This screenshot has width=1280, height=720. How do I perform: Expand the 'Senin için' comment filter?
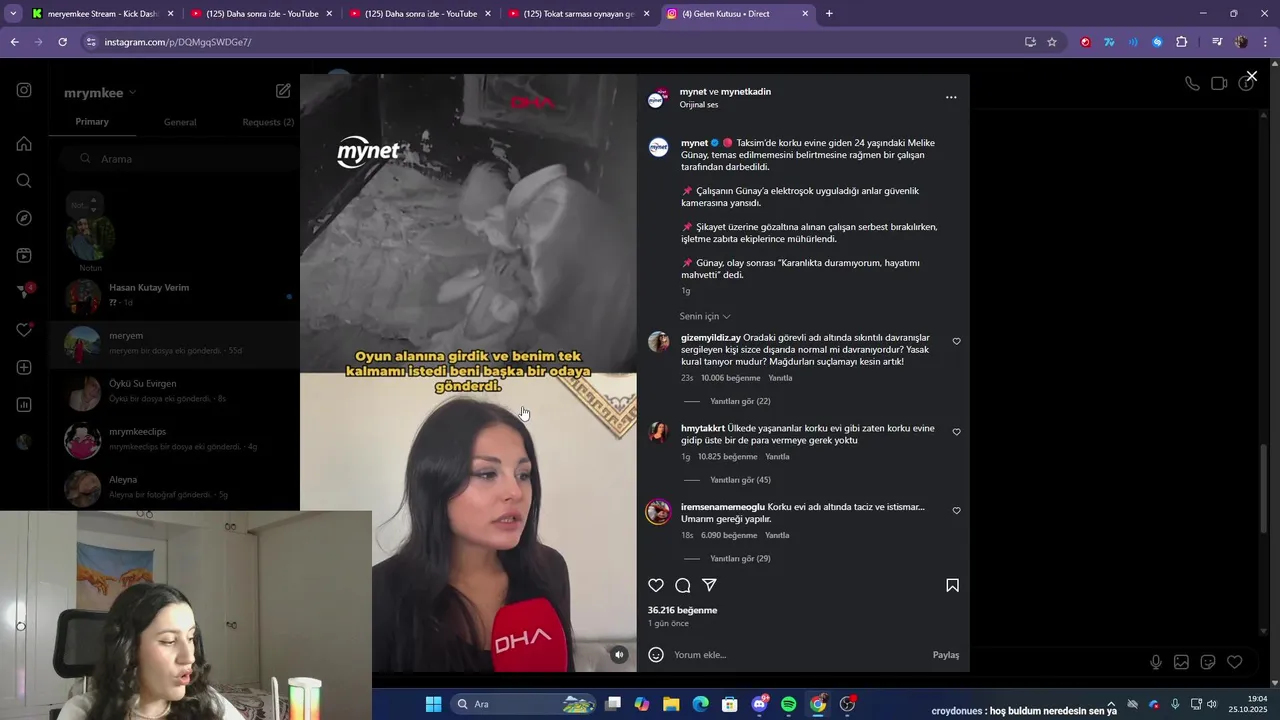[705, 316]
